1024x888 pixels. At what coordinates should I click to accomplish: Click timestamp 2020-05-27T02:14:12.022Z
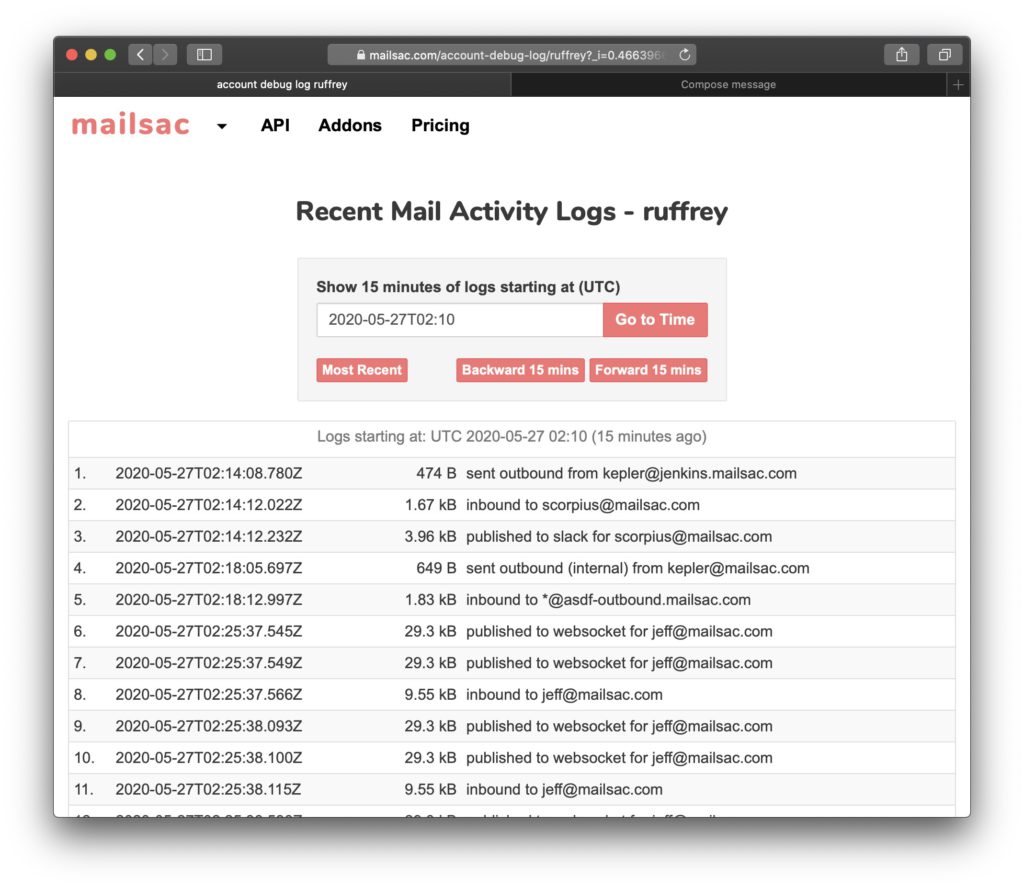209,505
